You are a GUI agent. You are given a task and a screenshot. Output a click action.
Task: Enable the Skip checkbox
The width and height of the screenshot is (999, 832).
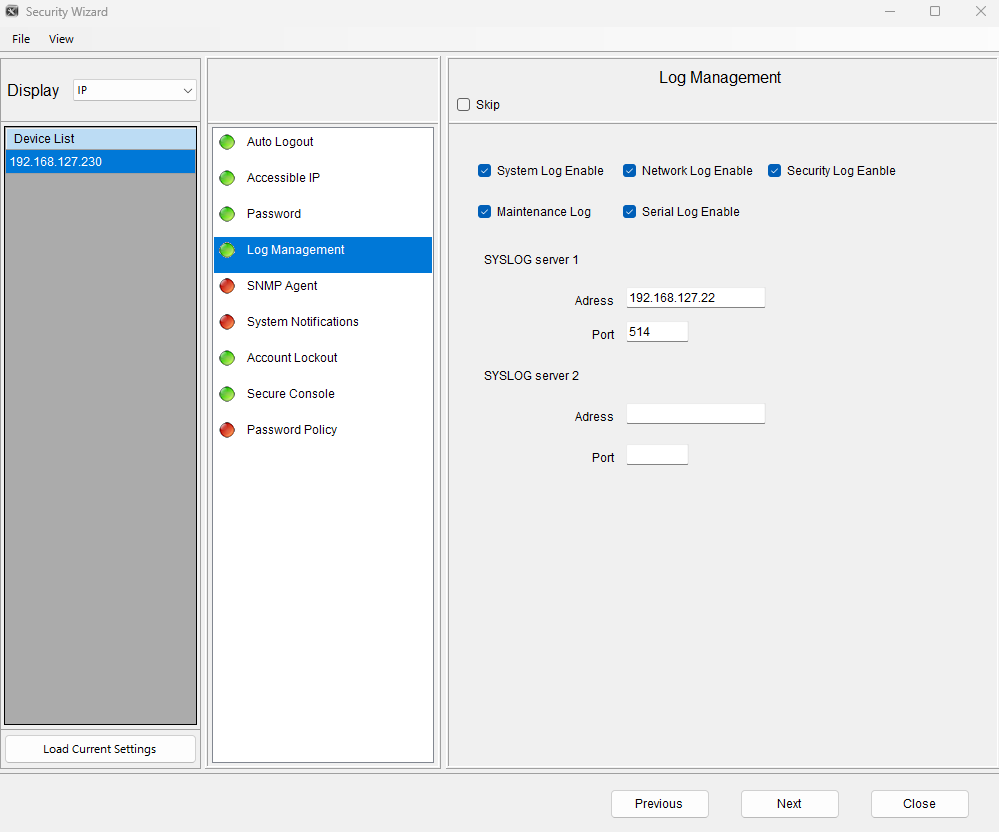coord(463,105)
